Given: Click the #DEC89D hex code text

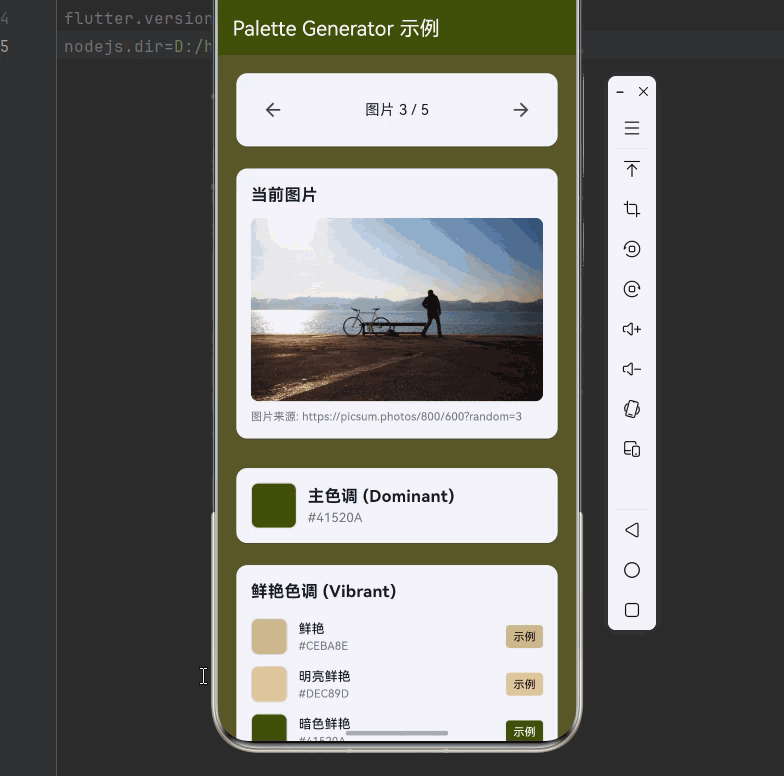Looking at the screenshot, I should tap(324, 694).
